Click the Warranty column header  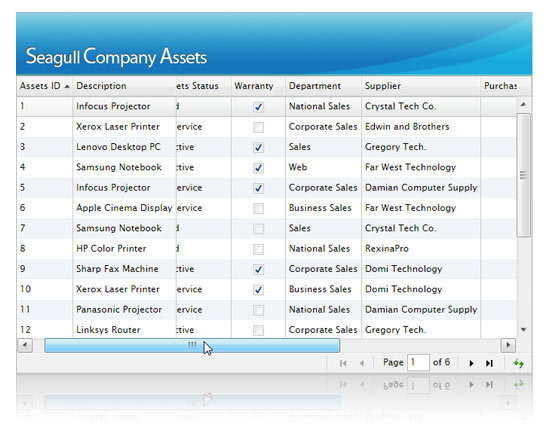point(258,86)
